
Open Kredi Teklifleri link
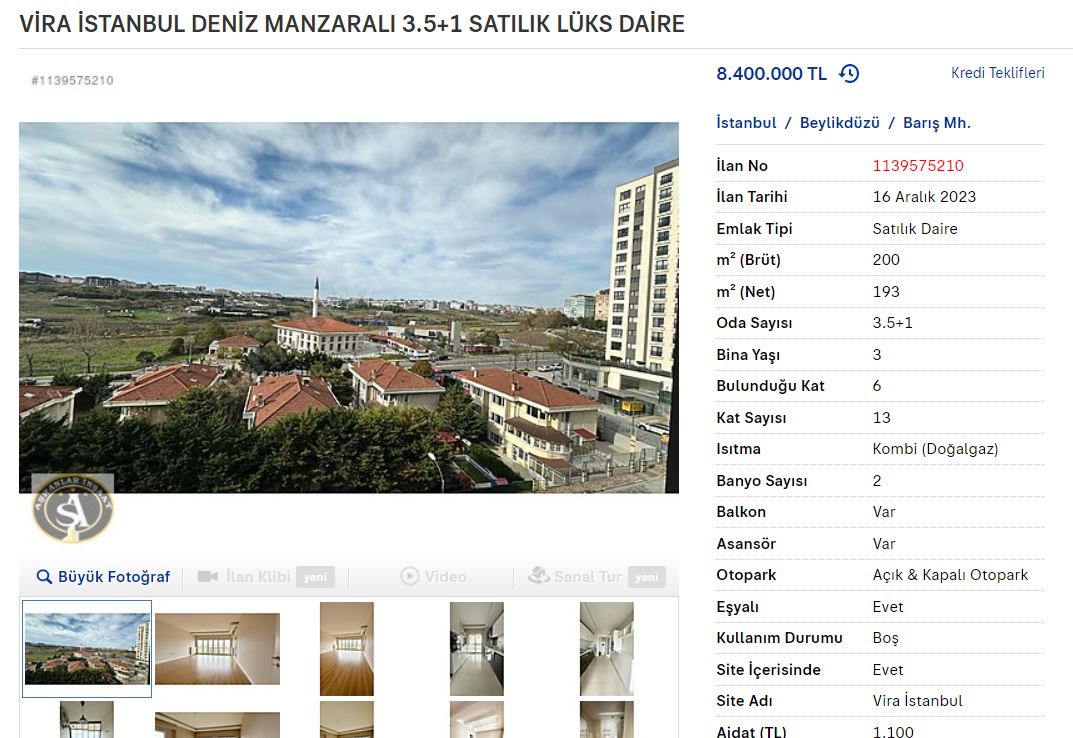click(x=998, y=73)
